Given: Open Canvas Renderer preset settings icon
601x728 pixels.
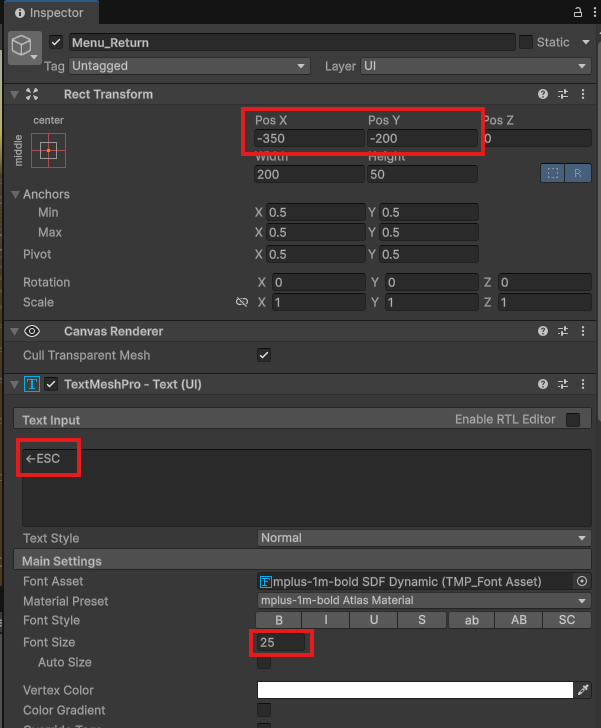Looking at the screenshot, I should point(563,331).
